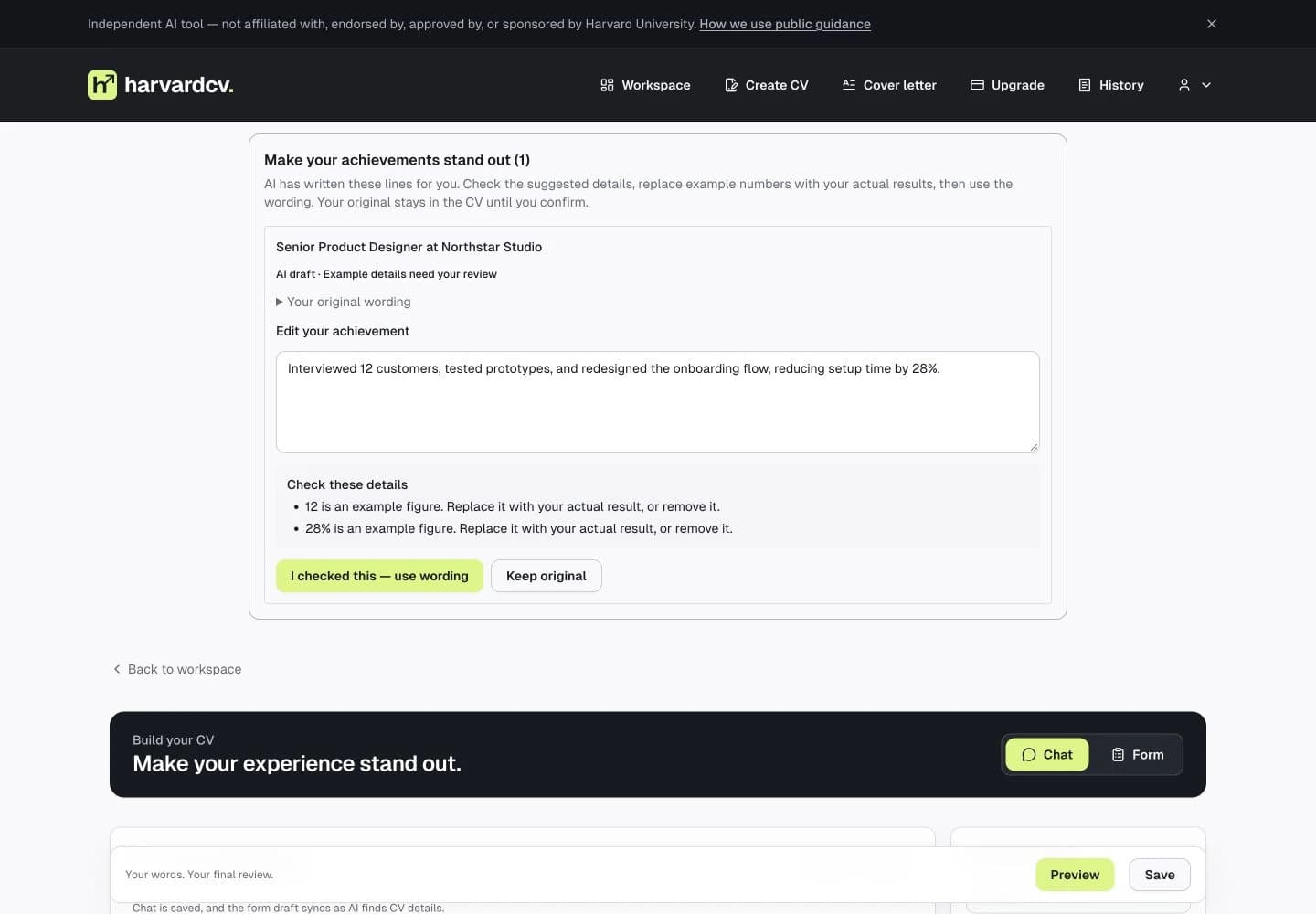Open the Cover letter menu item
This screenshot has height=914, width=1316.
click(x=889, y=85)
